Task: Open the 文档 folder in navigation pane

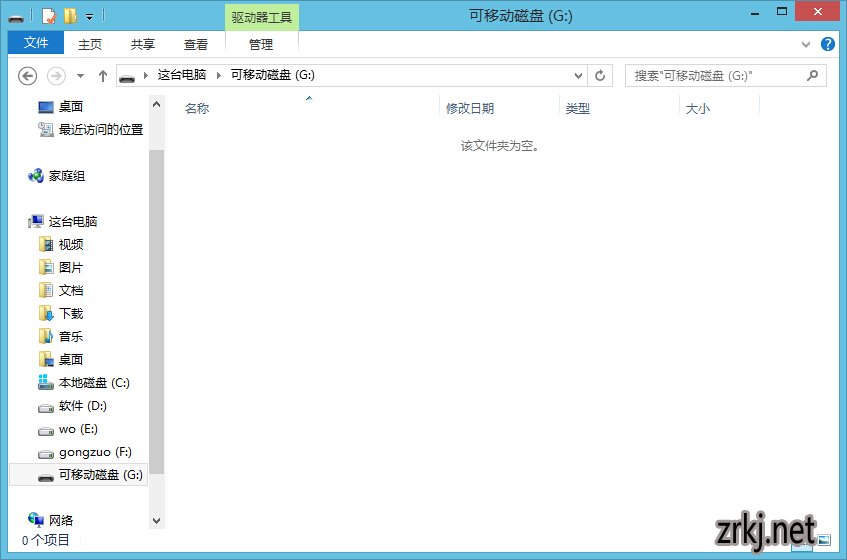Action: coord(71,291)
